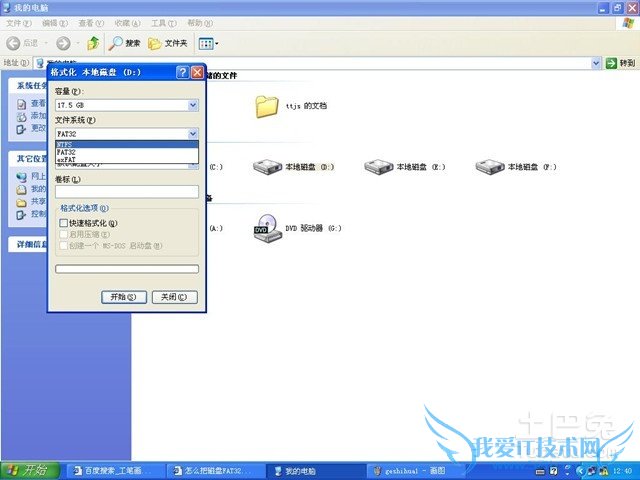Click the help question mark in format dialog
Image resolution: width=640 pixels, height=480 pixels.
click(x=182, y=73)
